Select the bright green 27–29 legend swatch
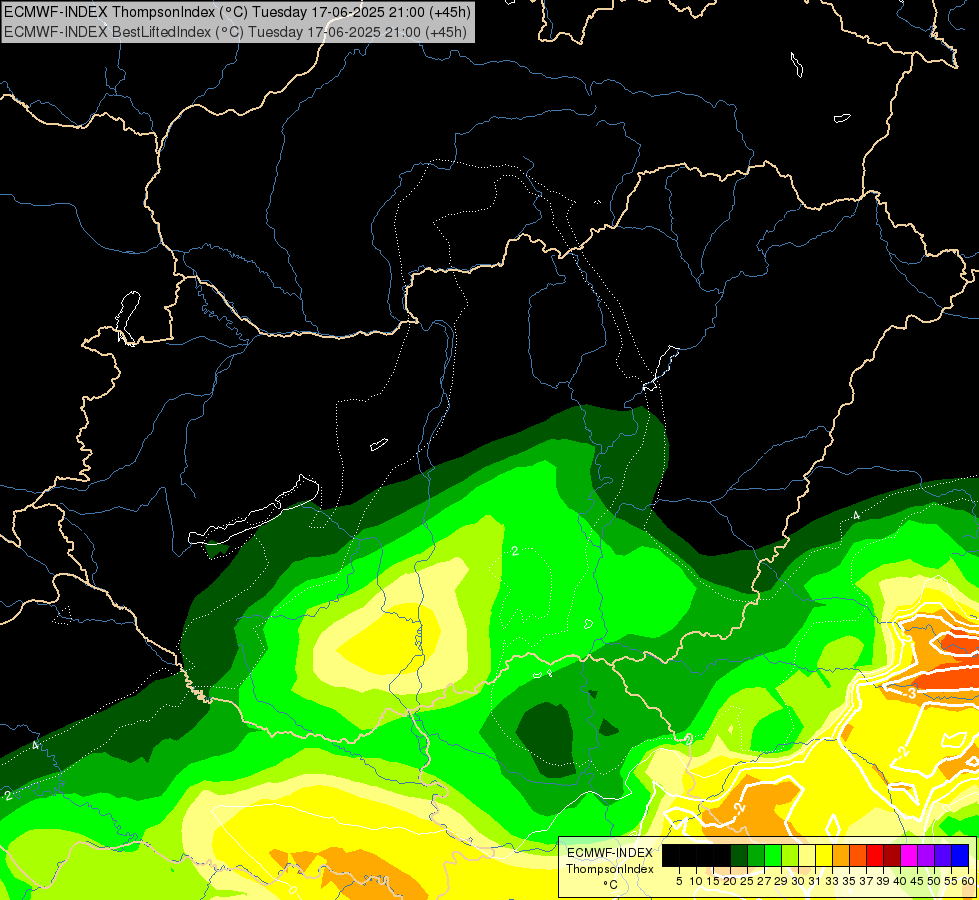This screenshot has height=900, width=979. pos(773,856)
